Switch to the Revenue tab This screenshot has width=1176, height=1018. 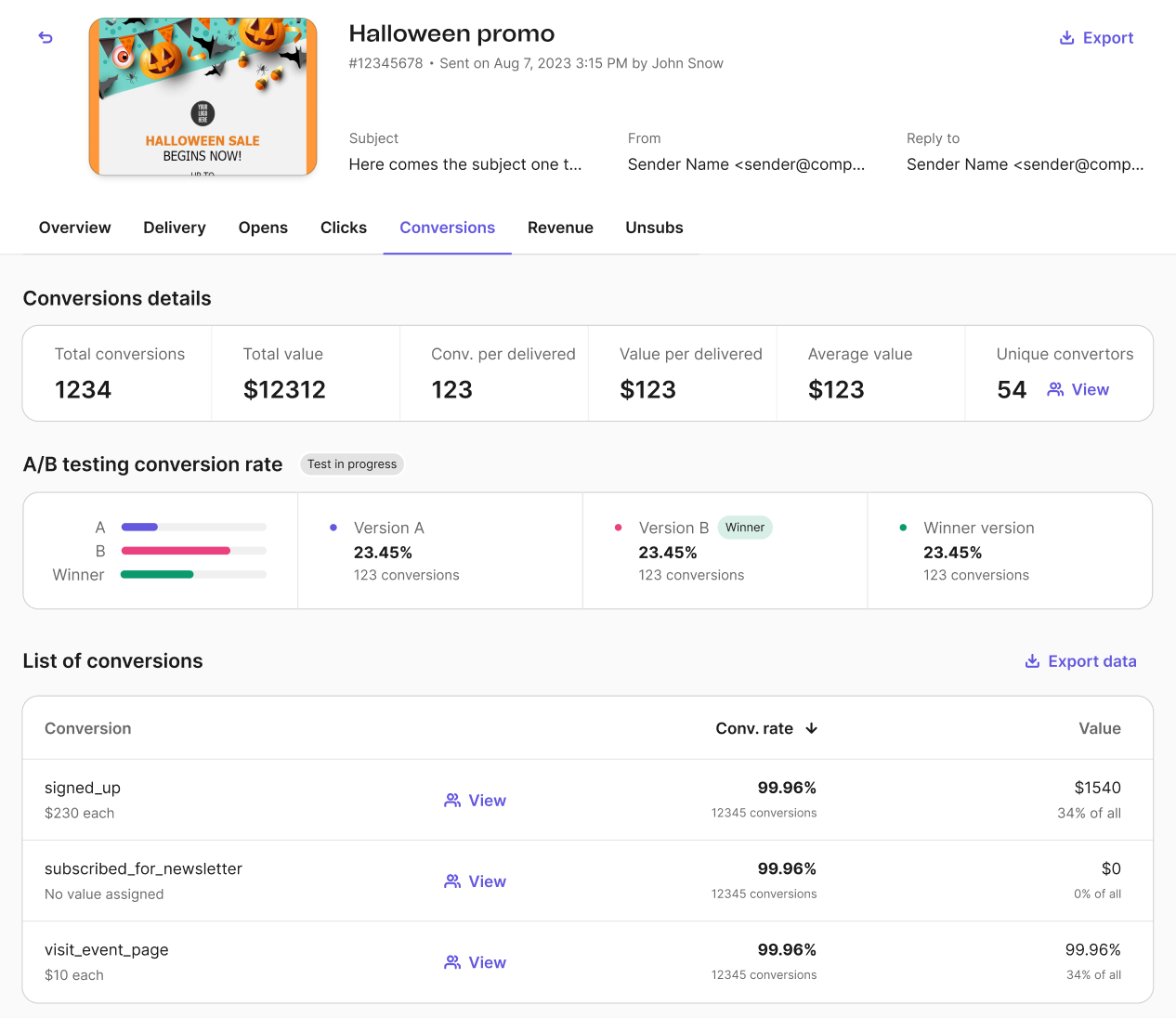point(560,228)
